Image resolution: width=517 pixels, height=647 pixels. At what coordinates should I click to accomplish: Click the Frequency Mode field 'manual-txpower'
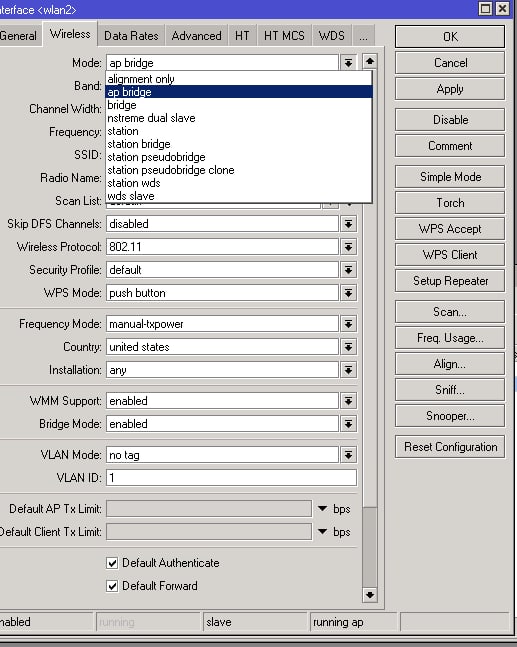pyautogui.click(x=222, y=324)
